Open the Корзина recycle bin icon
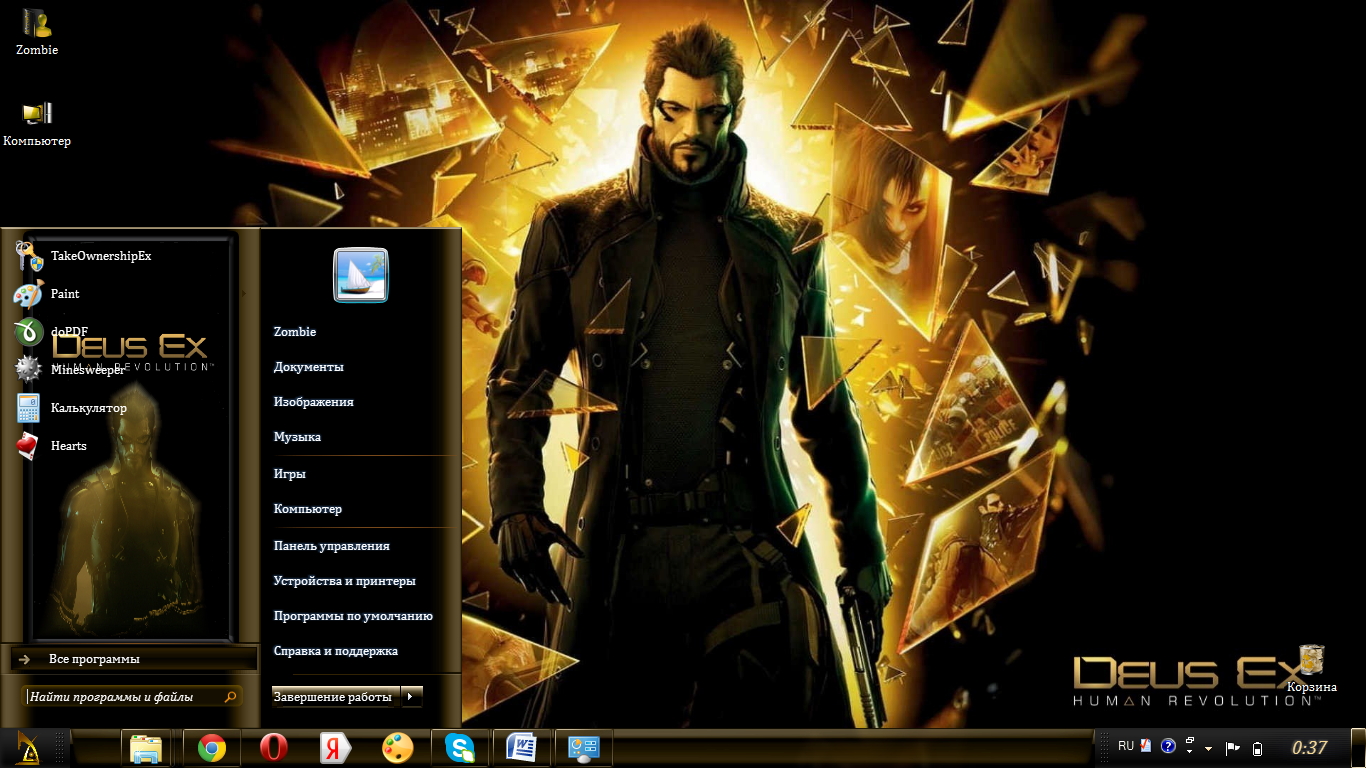This screenshot has height=768, width=1366. click(x=1311, y=669)
